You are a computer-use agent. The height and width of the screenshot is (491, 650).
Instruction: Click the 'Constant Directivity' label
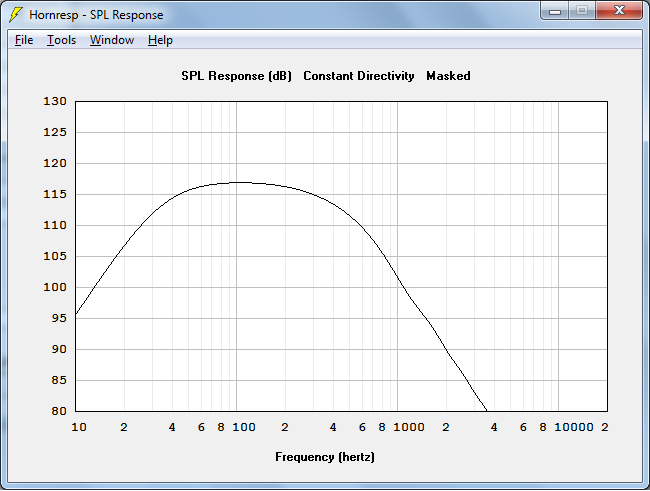[359, 76]
